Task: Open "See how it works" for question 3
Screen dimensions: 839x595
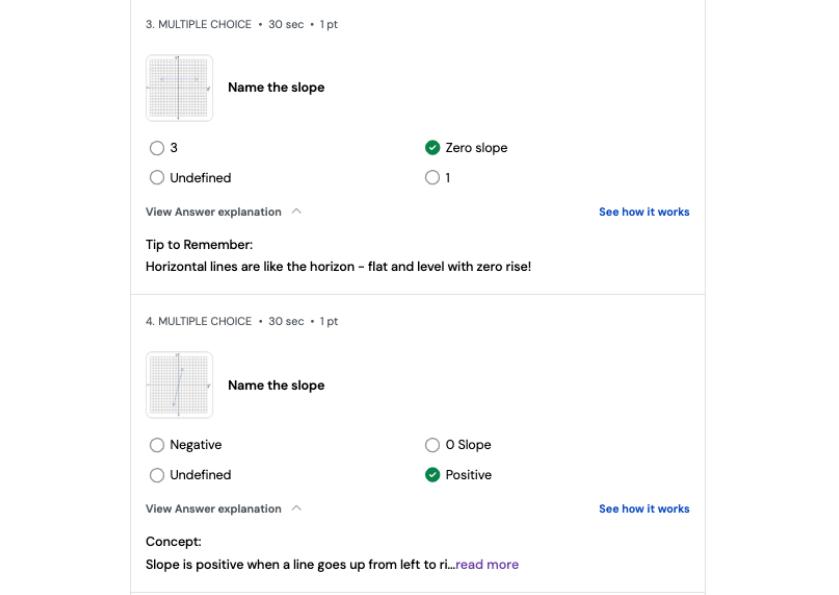Action: (643, 212)
